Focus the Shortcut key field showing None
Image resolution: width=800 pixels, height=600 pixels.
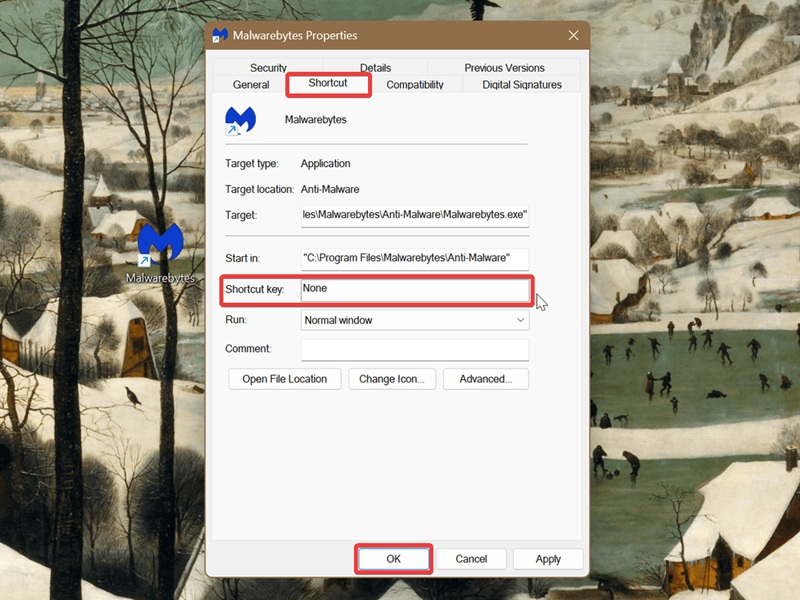[x=415, y=289]
